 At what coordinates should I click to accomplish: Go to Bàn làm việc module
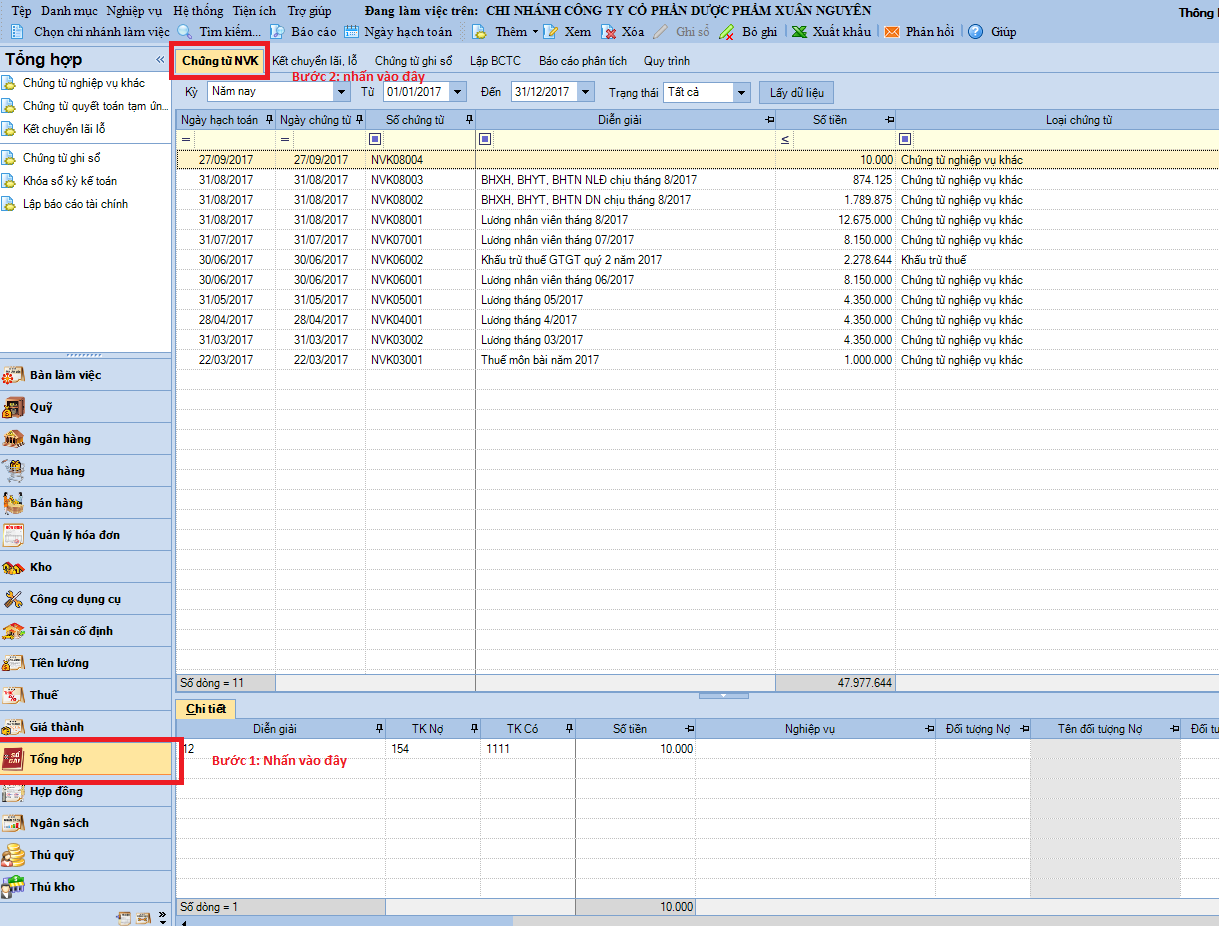pos(86,375)
